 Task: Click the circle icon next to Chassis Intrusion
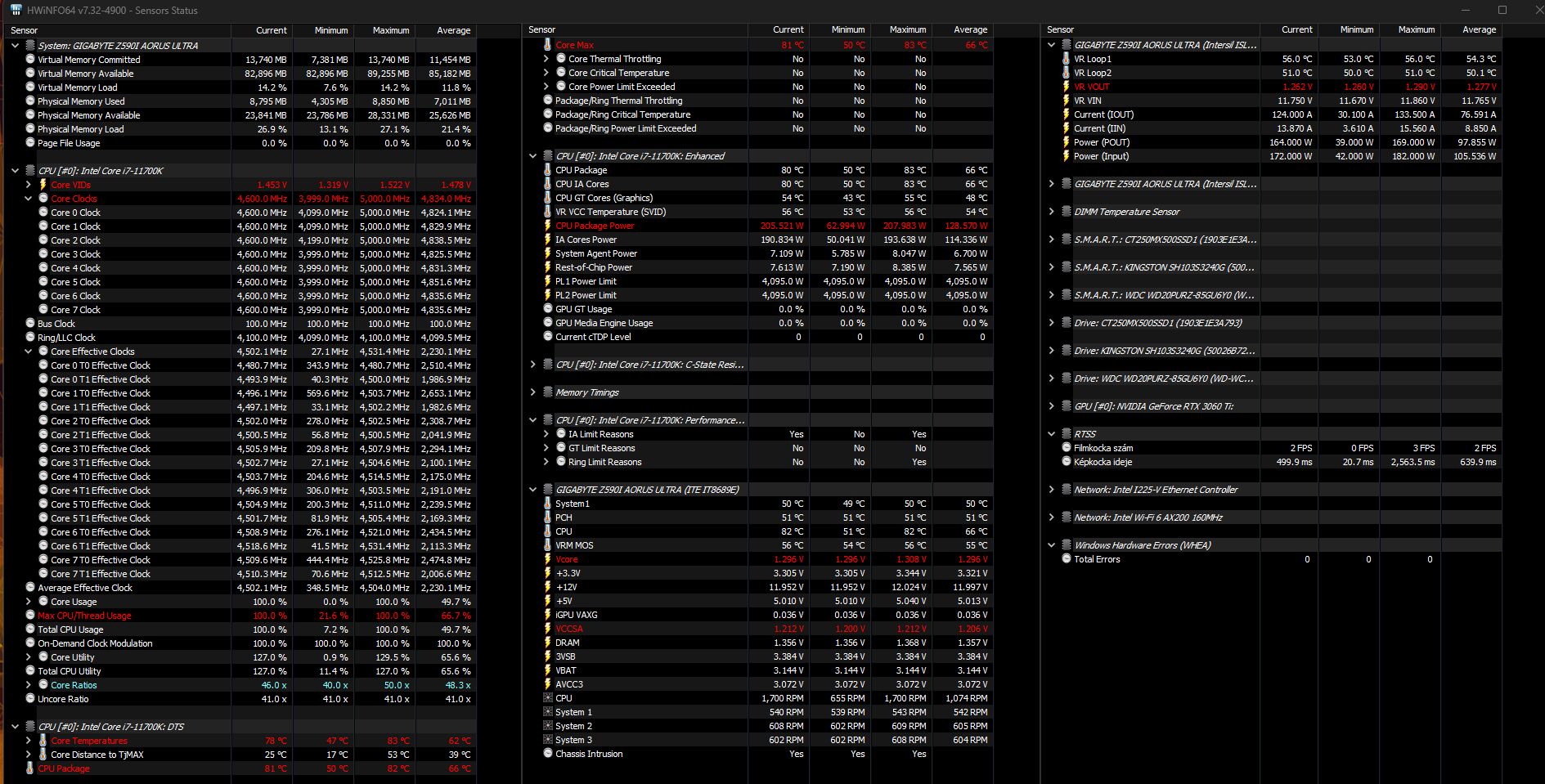(547, 754)
